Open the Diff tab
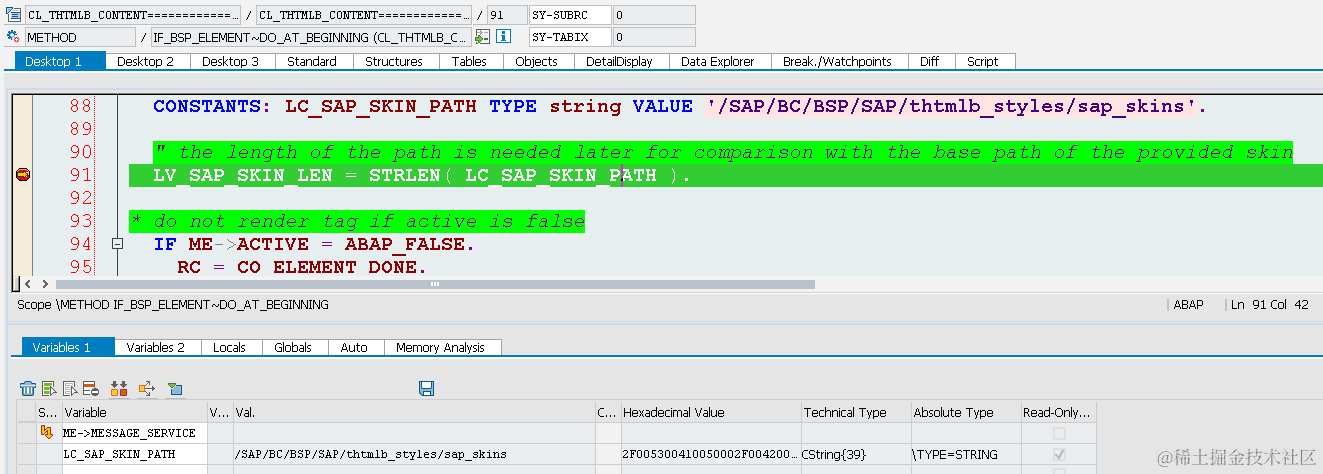This screenshot has width=1323, height=474. [930, 61]
